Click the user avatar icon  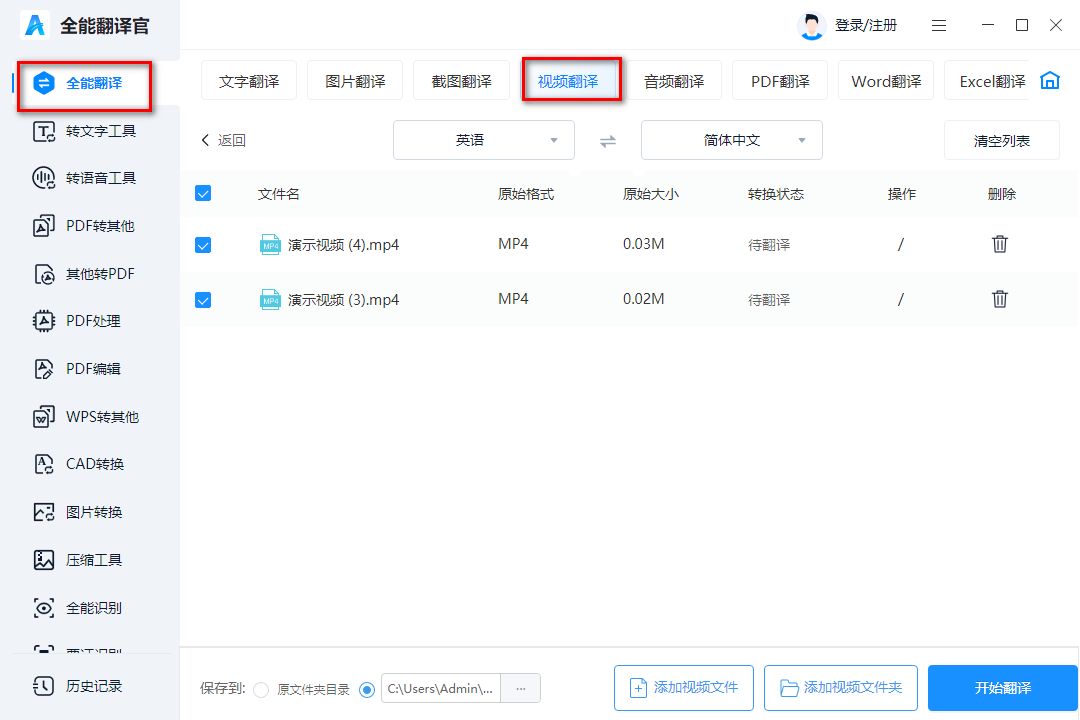(811, 26)
